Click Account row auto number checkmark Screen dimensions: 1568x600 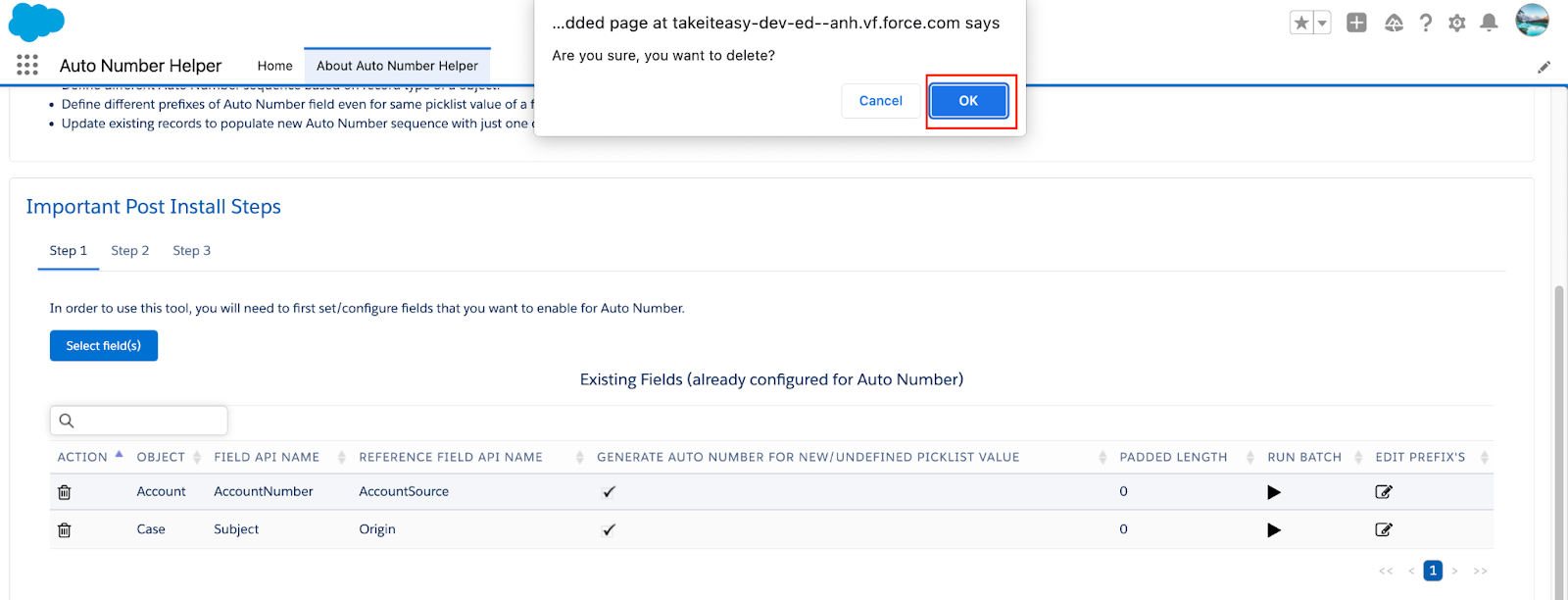pyautogui.click(x=609, y=492)
